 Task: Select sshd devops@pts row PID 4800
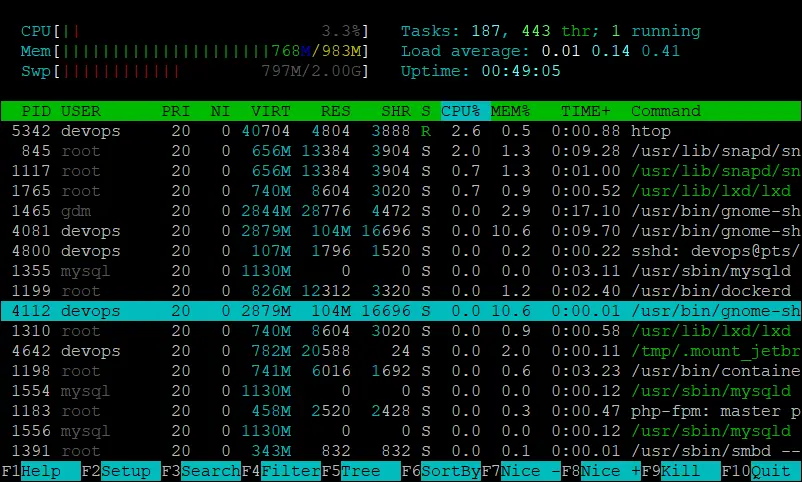pos(401,251)
